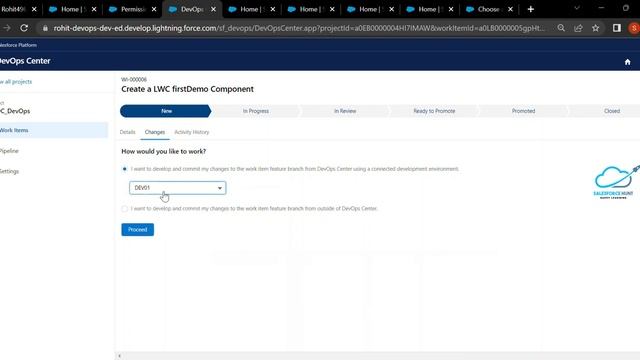
Task: Open browser side panel icon
Action: tap(617, 28)
